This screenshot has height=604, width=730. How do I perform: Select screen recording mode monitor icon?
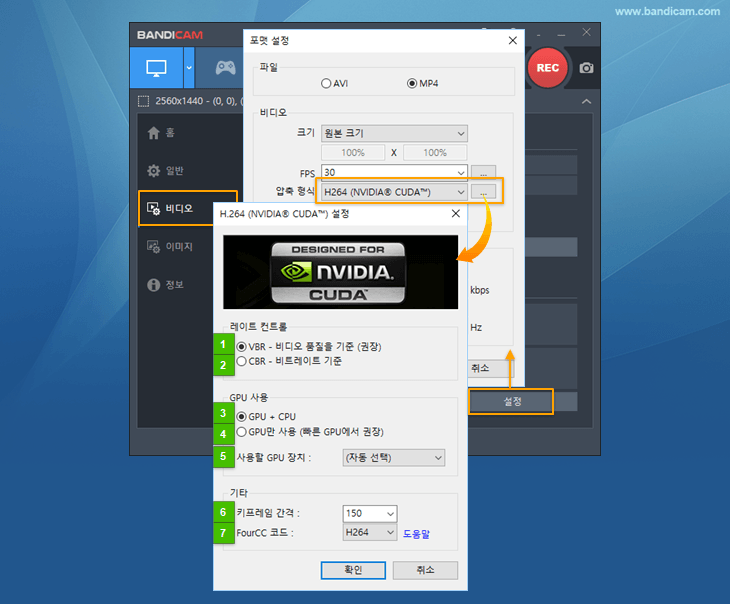pyautogui.click(x=156, y=68)
